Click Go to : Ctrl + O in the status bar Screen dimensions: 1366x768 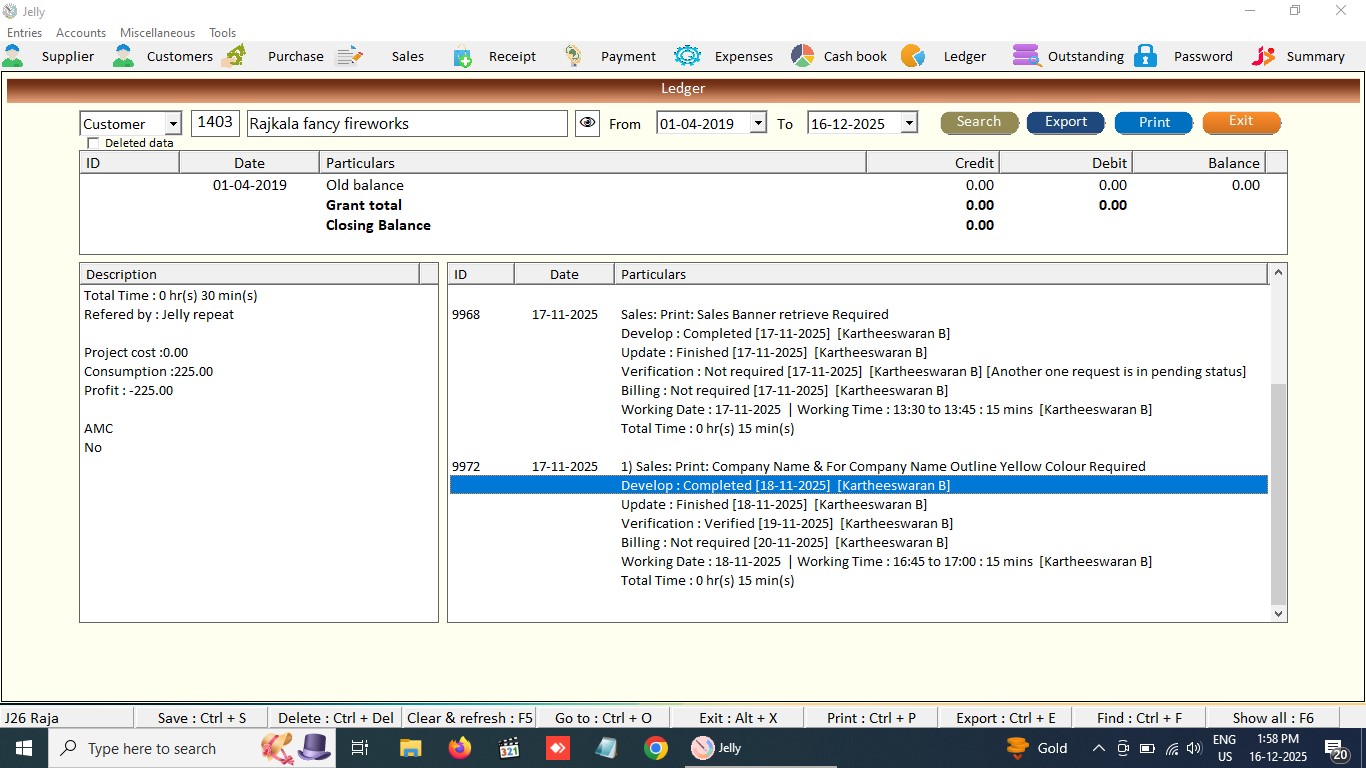tap(603, 718)
